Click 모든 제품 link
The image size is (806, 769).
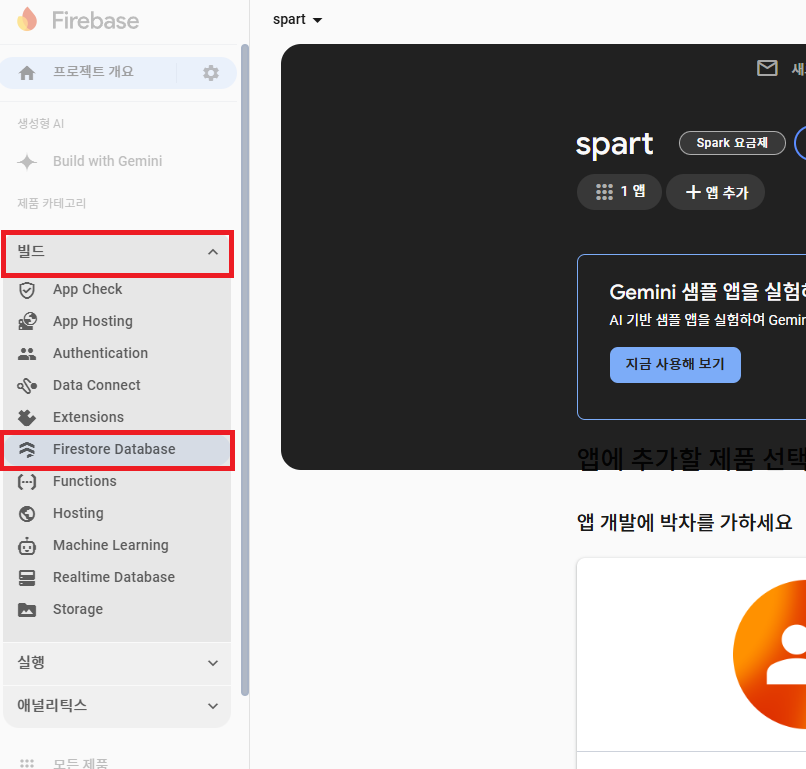pos(81,763)
